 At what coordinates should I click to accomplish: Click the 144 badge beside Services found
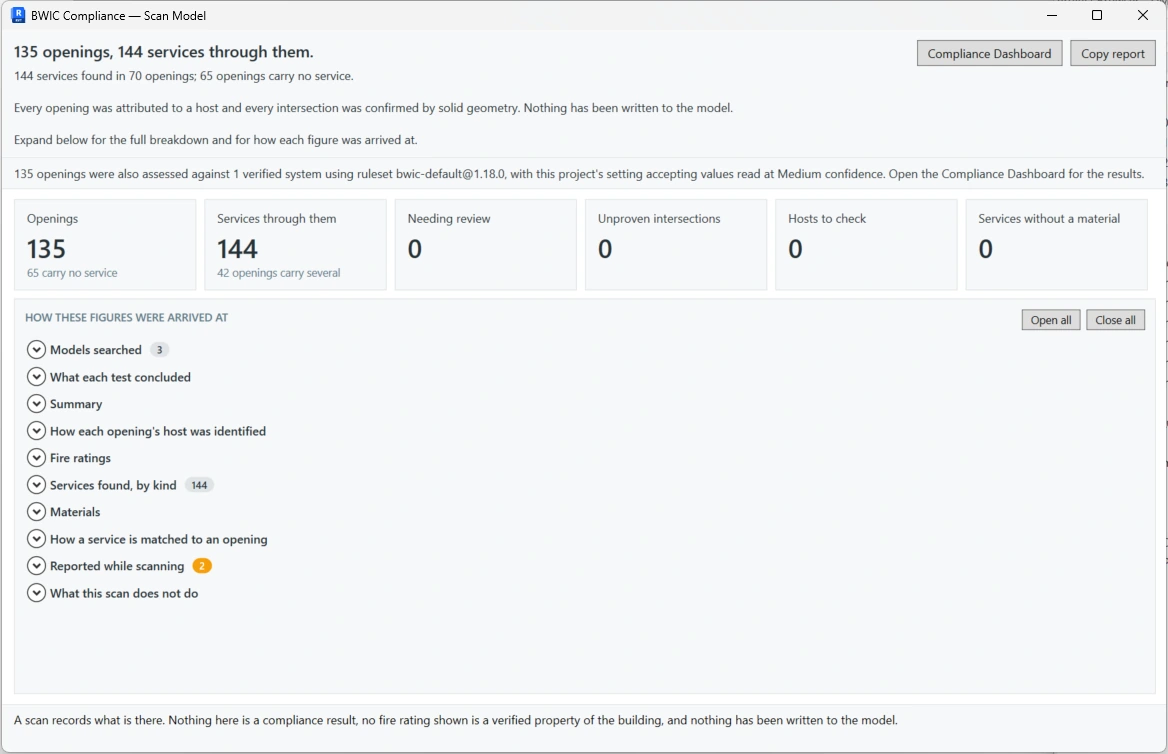click(199, 485)
